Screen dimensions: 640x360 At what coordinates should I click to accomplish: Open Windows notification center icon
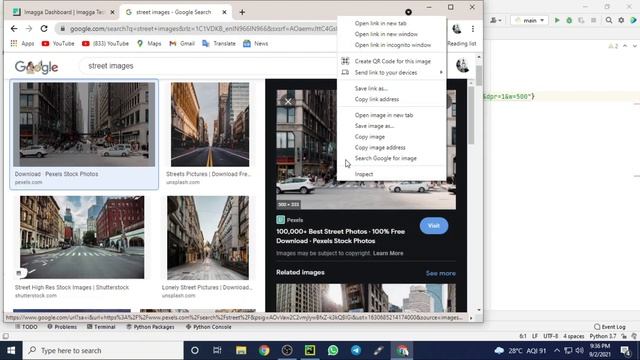coord(625,350)
